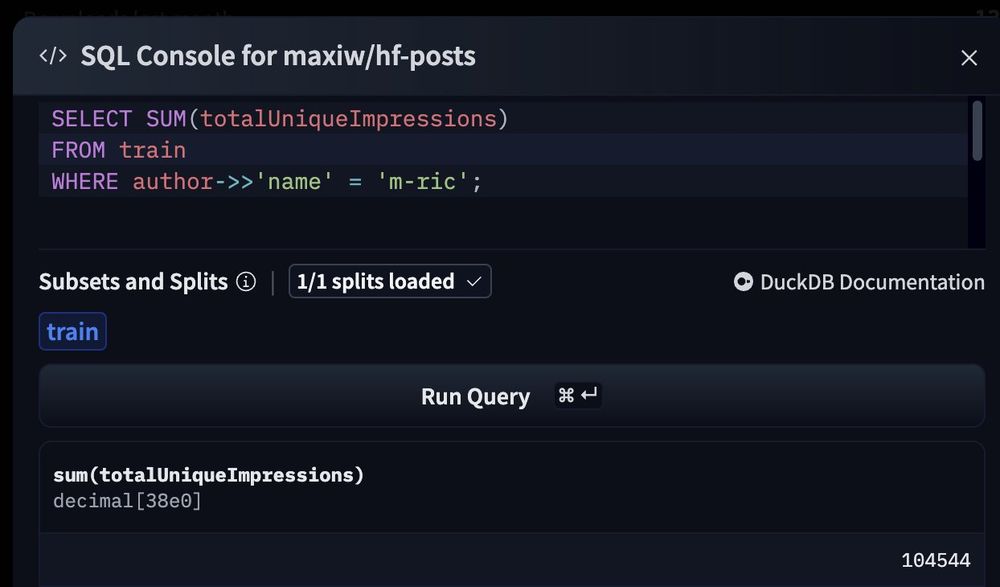Open the 1/1 splits loaded dropdown
1000x587 pixels.
pyautogui.click(x=390, y=281)
